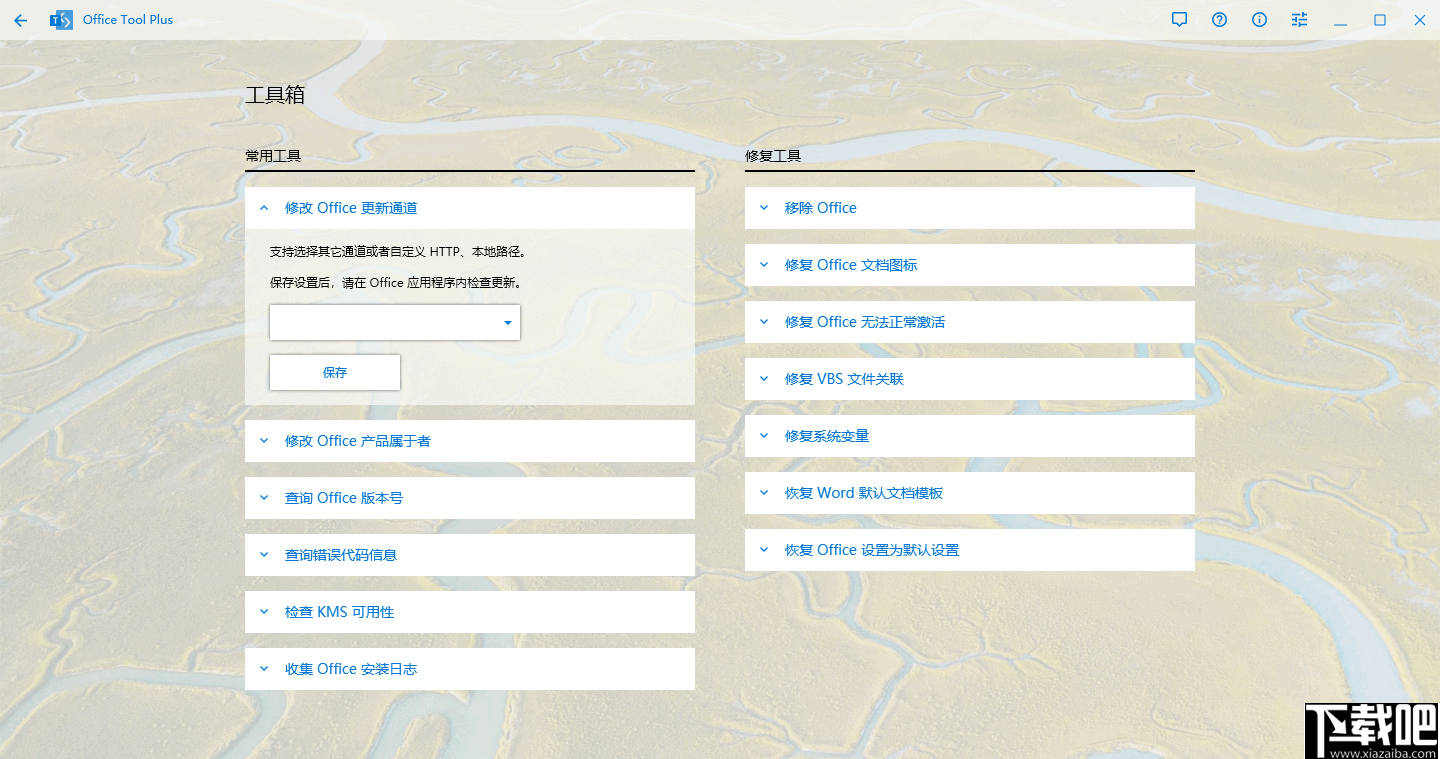Collapse the 修改 Office 更新通道 section
Screen dimensions: 1440x759
click(264, 207)
